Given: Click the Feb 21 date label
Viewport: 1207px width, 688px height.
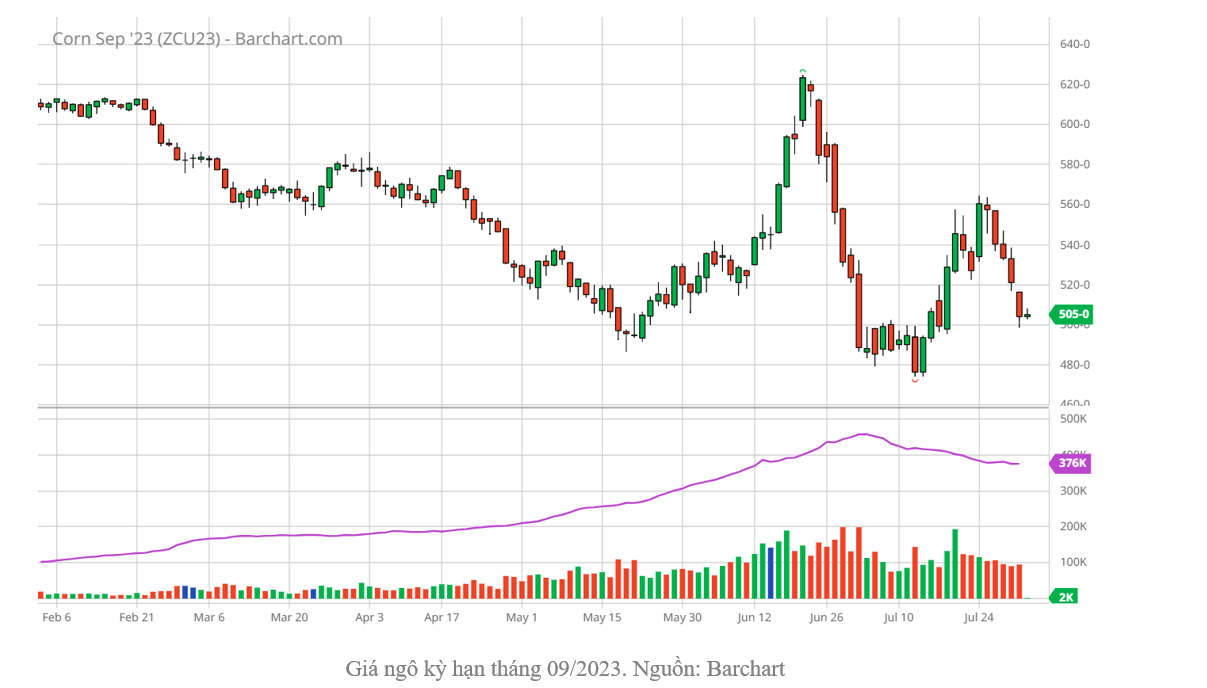Looking at the screenshot, I should (x=136, y=617).
